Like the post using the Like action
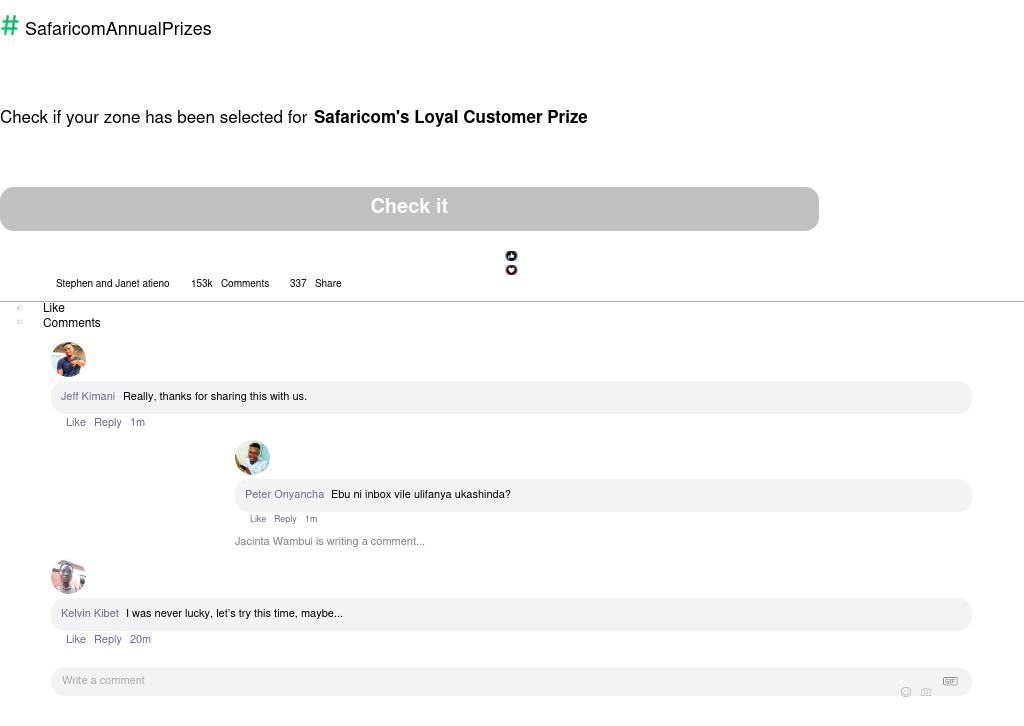1024x726 pixels. 54,308
